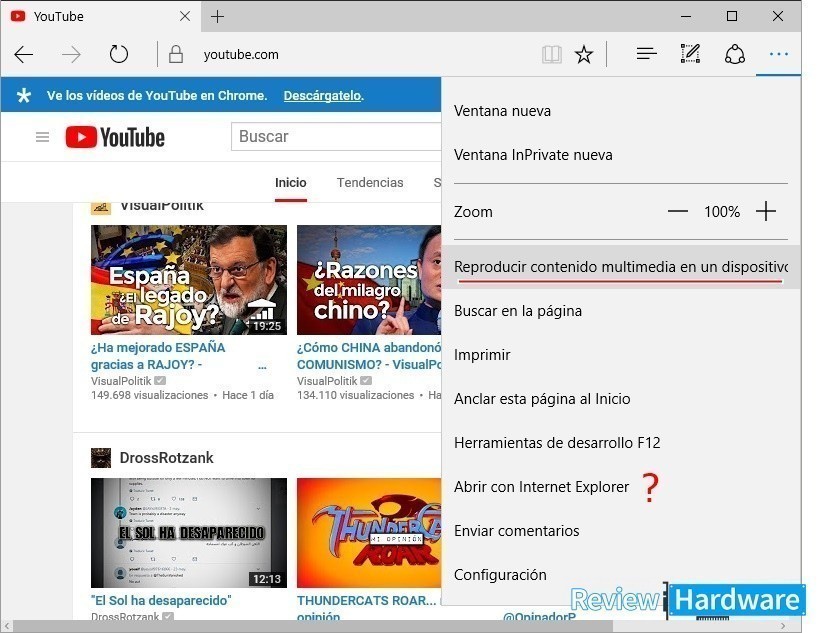Screen dimensions: 819x633
Task: Click the youtube.com address bar
Action: pos(241,54)
